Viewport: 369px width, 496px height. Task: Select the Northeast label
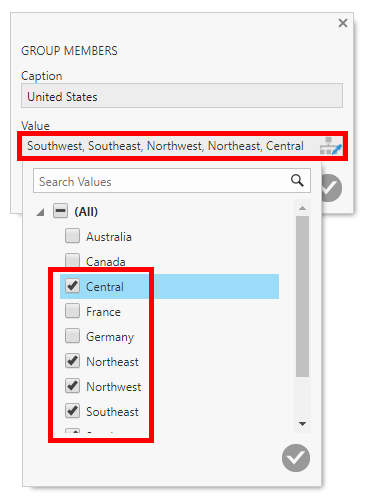112,362
